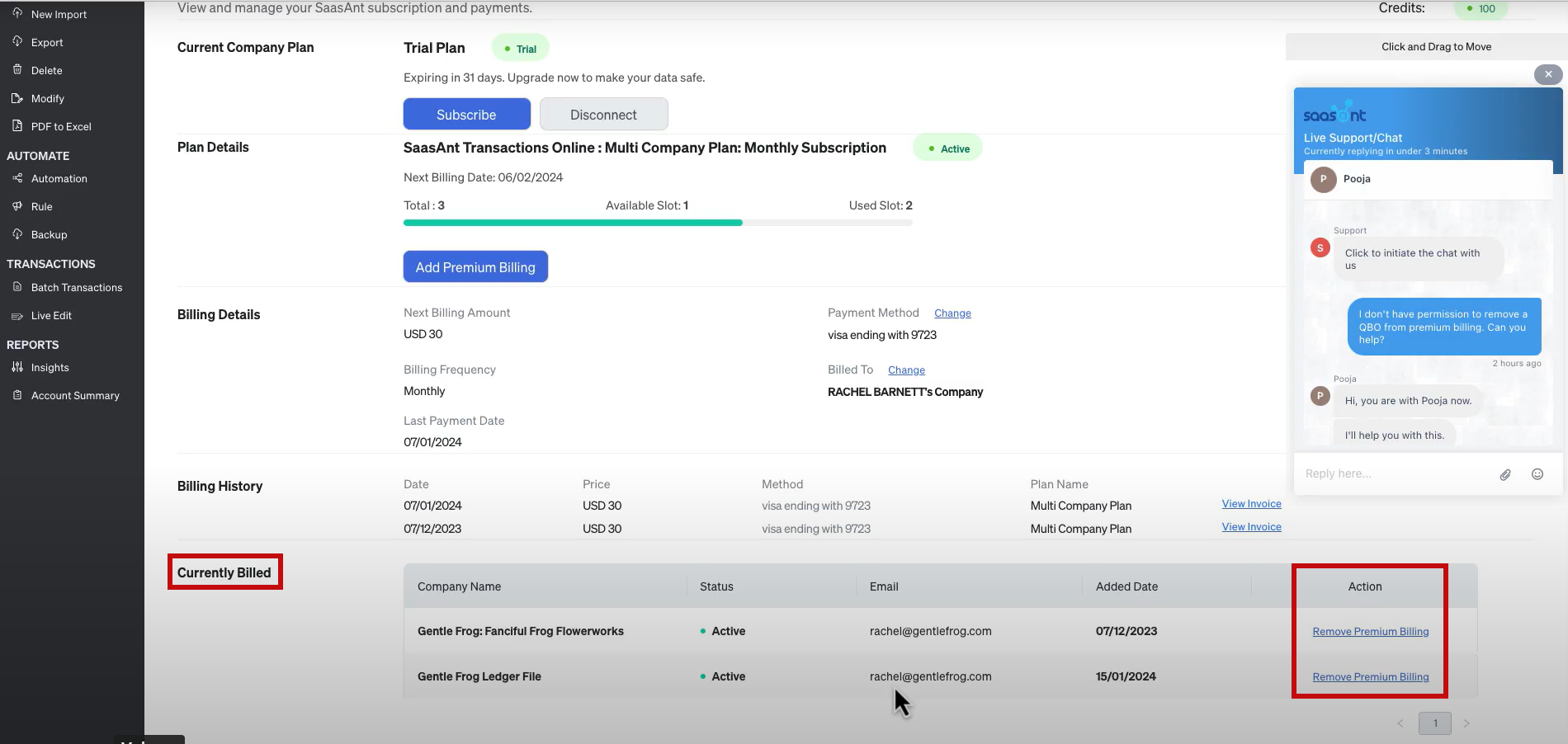1568x744 pixels.
Task: Click the Rule sidebar icon
Action: 17,205
